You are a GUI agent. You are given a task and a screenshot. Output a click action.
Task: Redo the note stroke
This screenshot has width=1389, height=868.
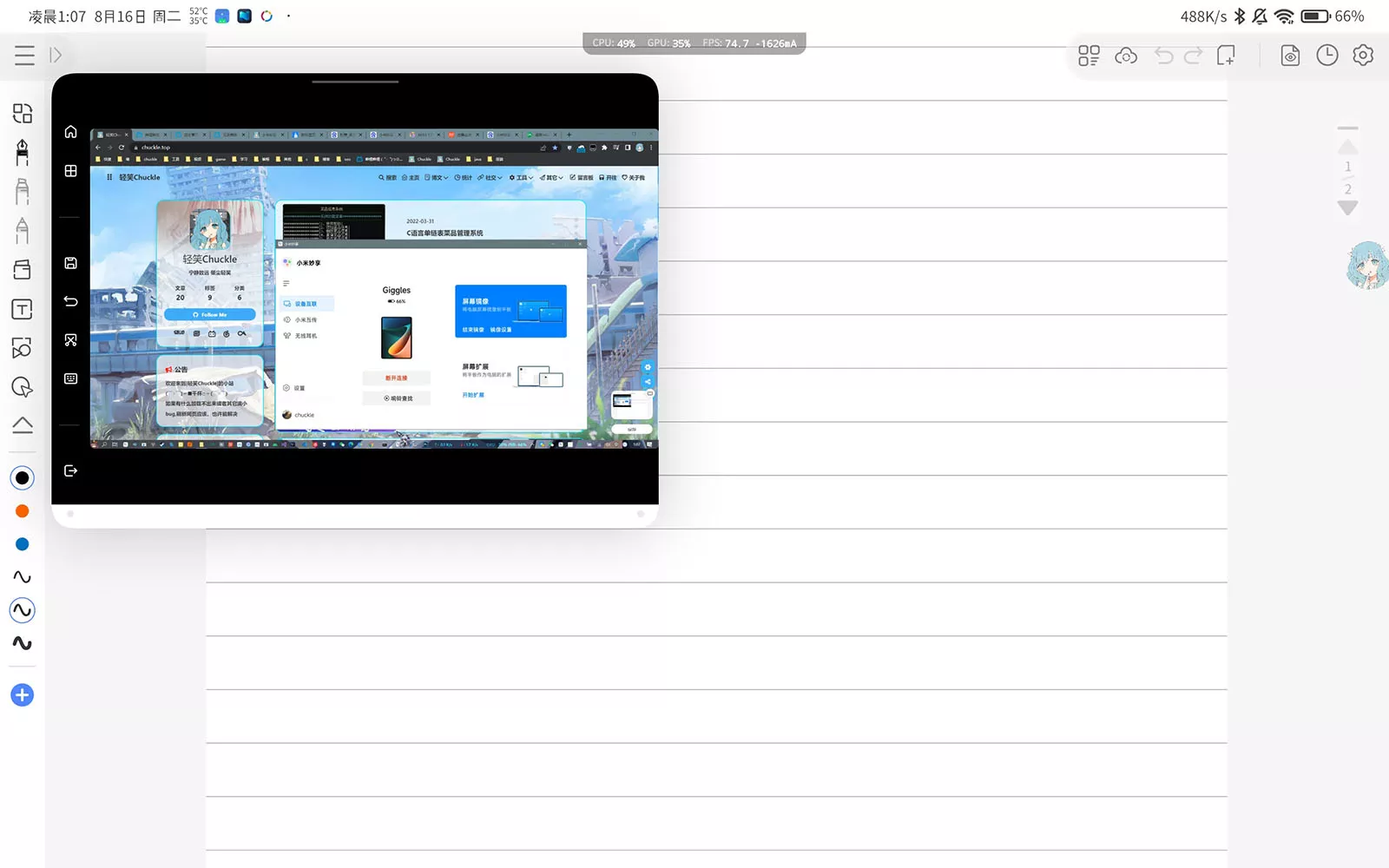(1194, 56)
